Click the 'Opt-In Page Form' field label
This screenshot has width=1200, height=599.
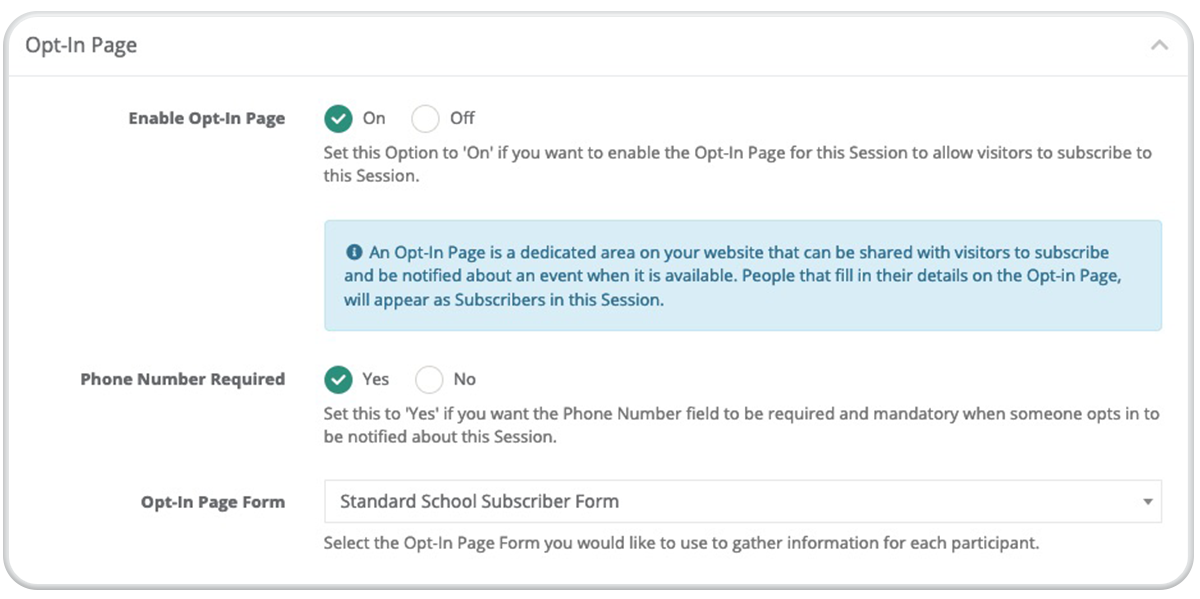[213, 502]
